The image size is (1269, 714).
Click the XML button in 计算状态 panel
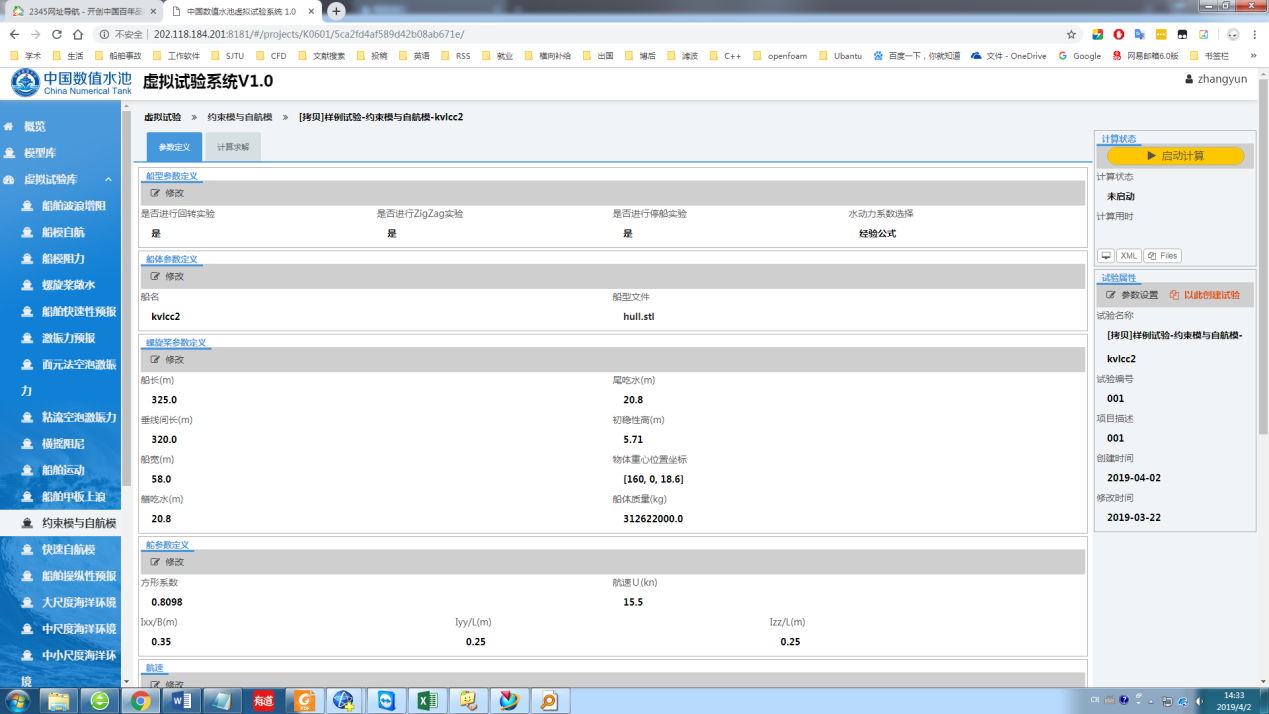[x=1128, y=256]
